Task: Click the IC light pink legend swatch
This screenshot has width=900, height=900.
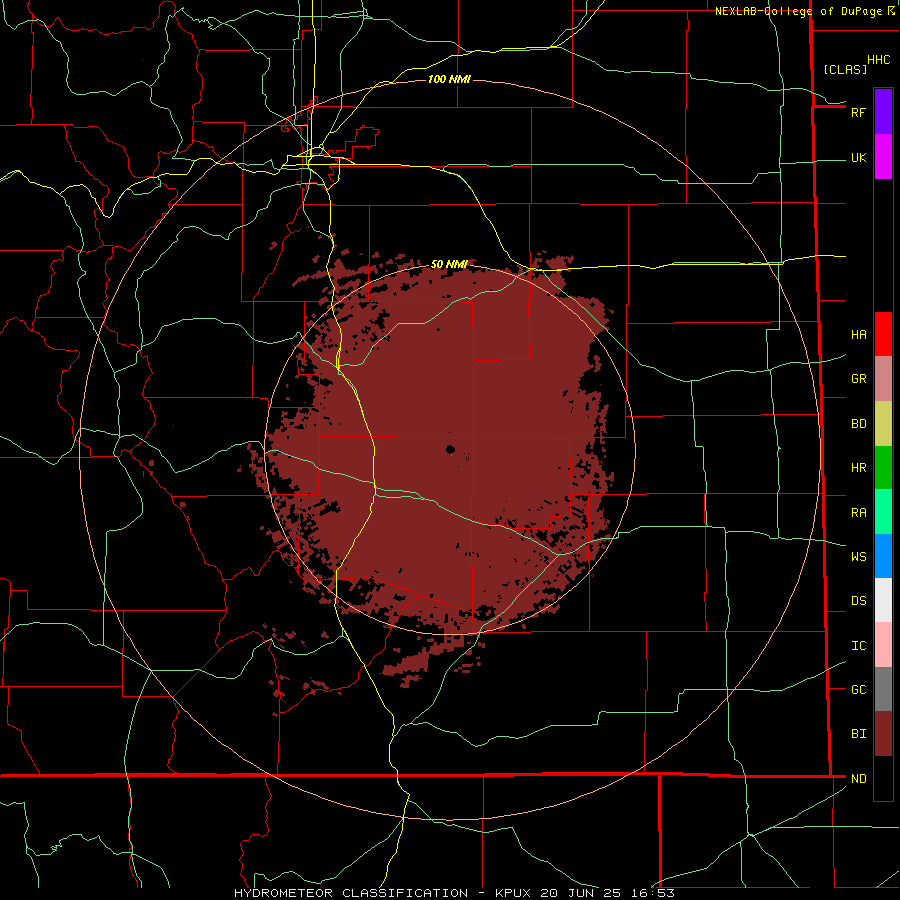Action: (x=883, y=645)
